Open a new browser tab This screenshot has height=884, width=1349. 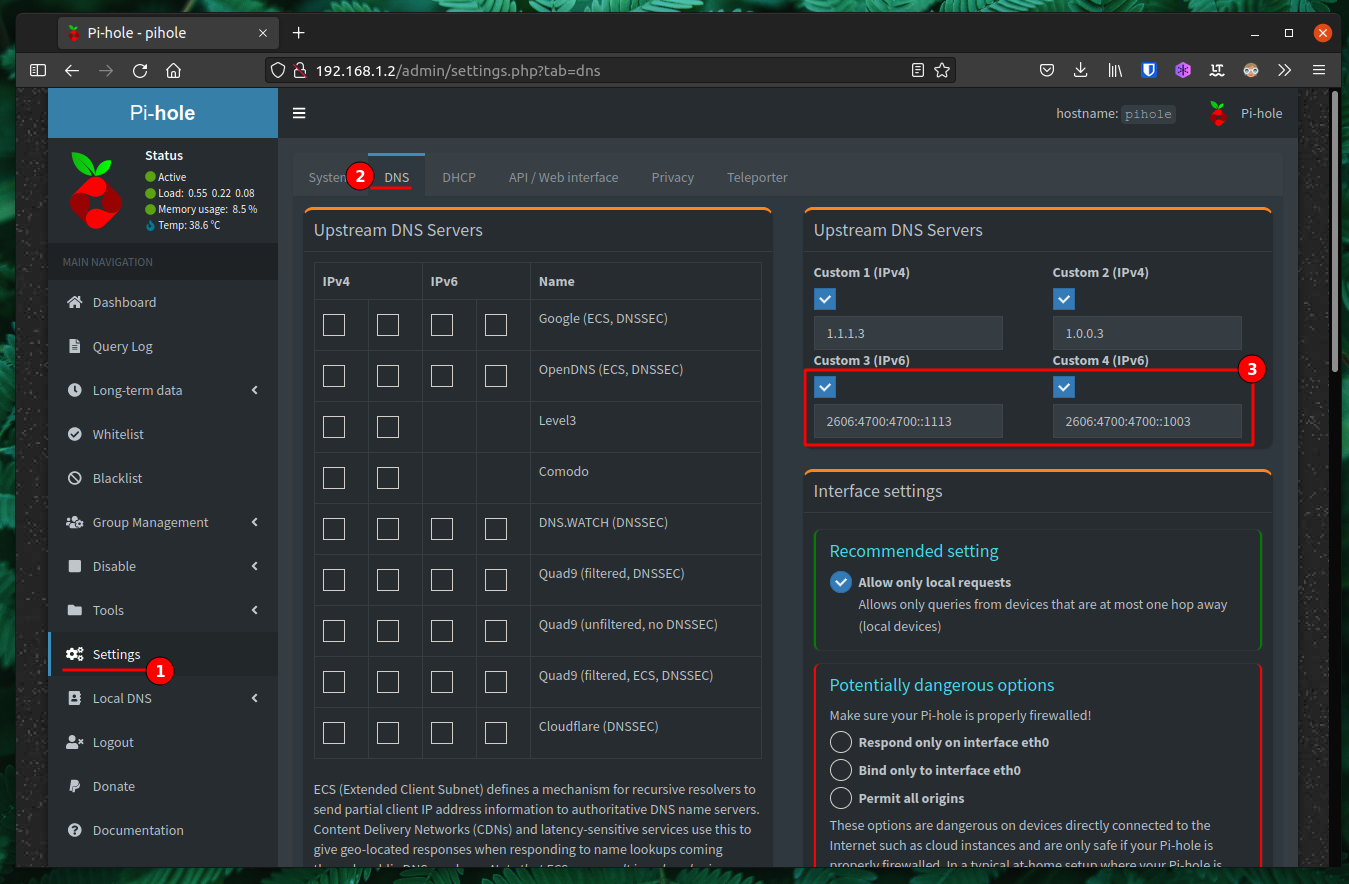click(298, 33)
